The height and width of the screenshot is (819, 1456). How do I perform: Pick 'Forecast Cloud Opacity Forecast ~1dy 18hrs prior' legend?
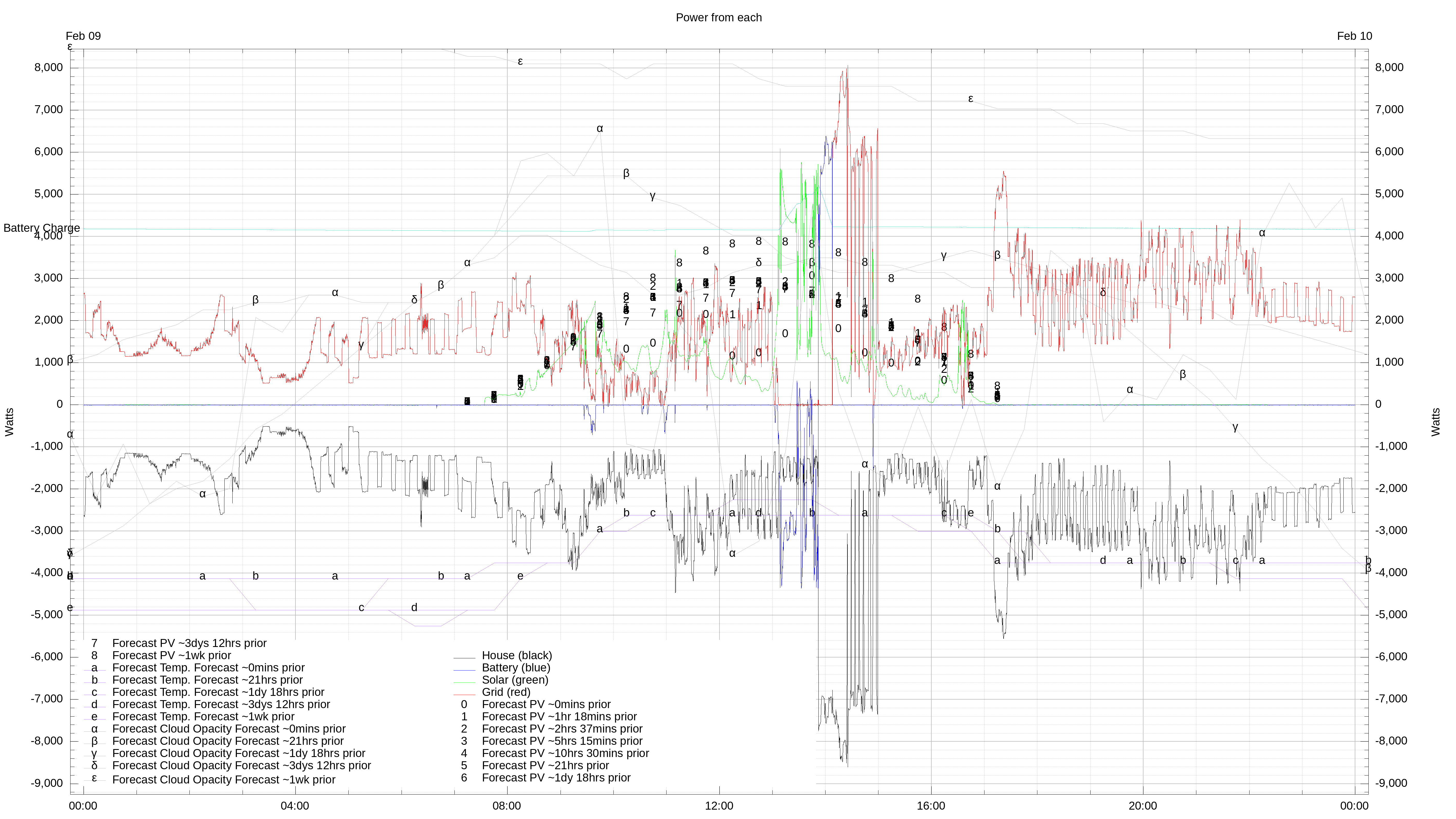pos(239,753)
